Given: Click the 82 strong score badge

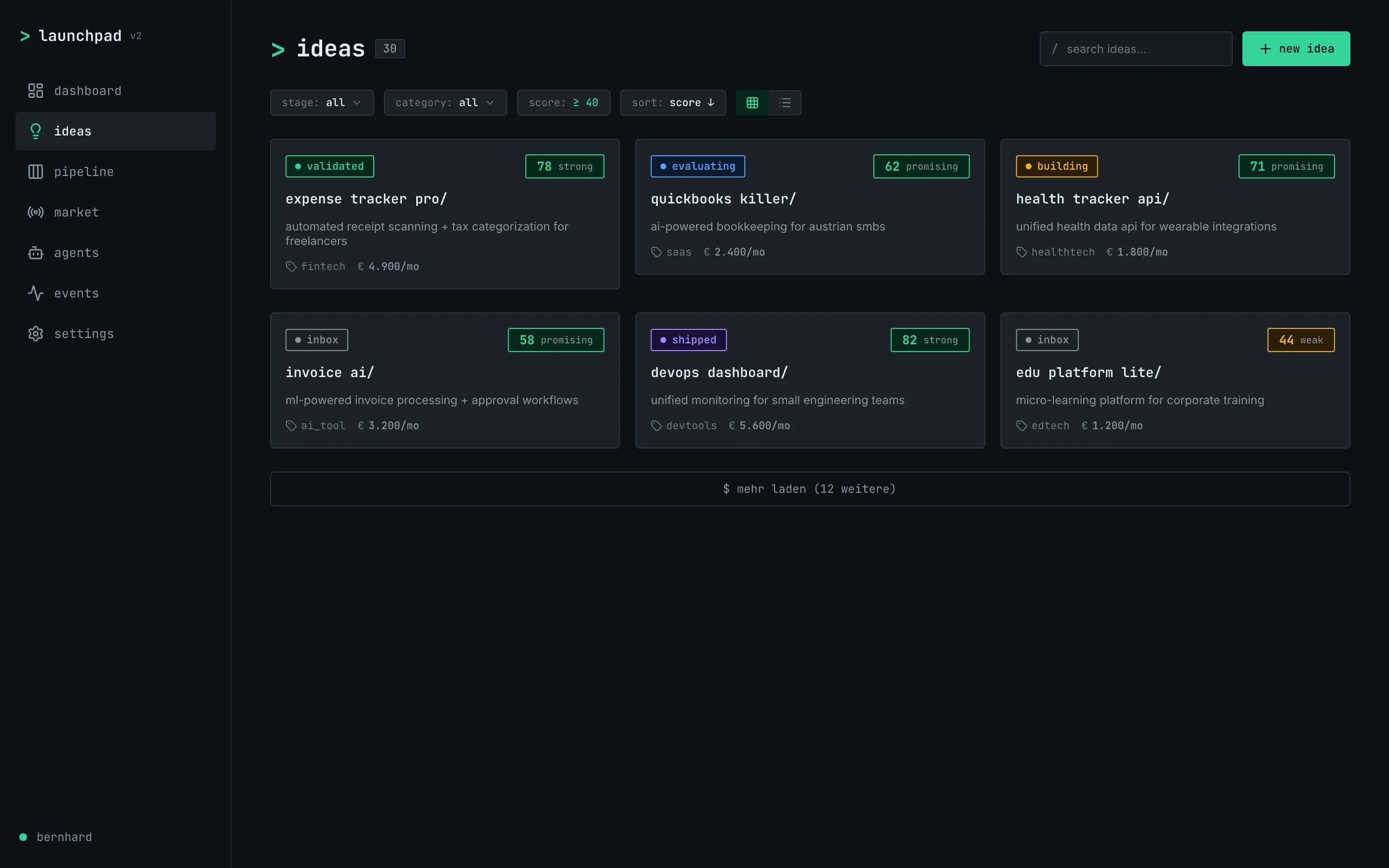Looking at the screenshot, I should (x=929, y=340).
